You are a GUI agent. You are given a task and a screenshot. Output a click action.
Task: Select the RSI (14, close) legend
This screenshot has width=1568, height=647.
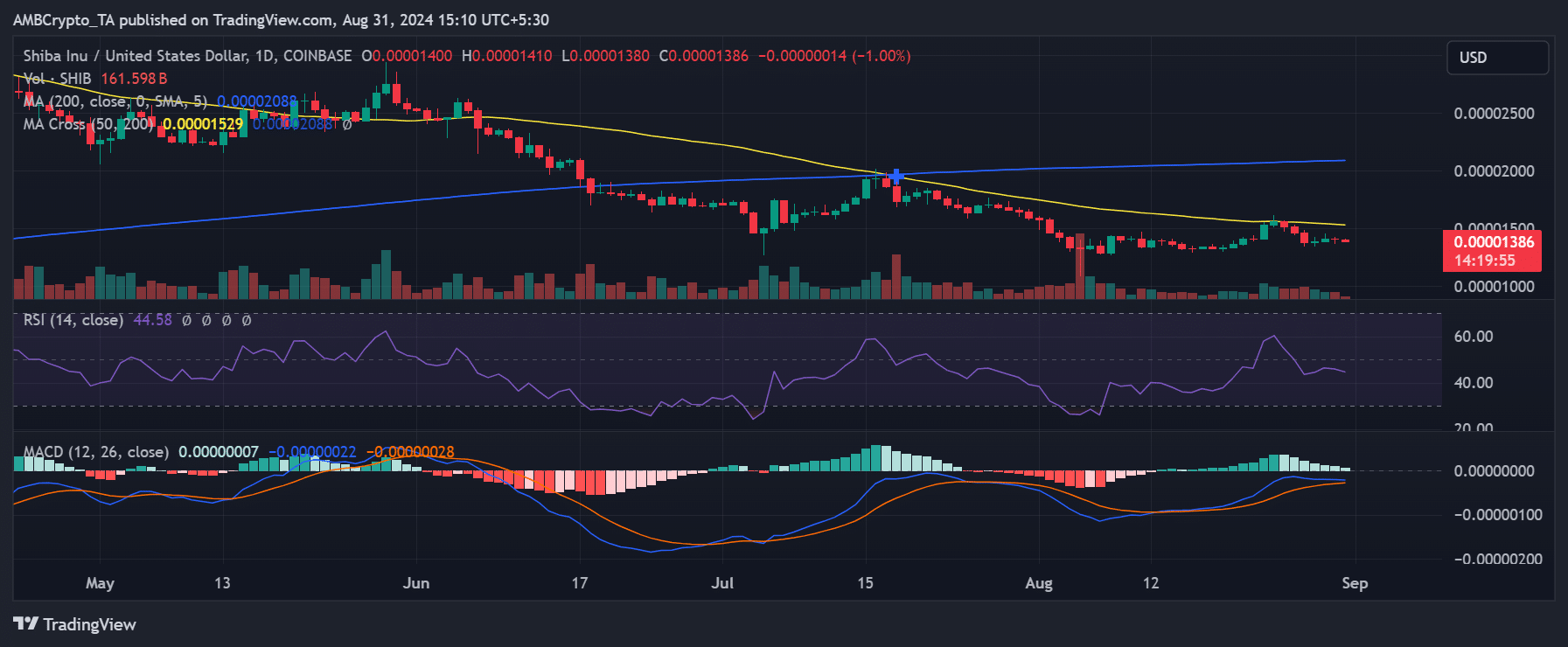click(73, 320)
